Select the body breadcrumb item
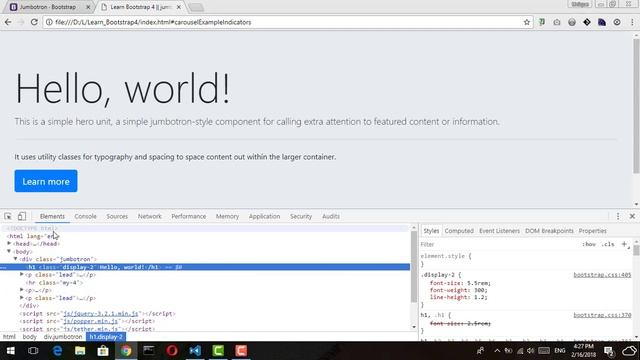 pyautogui.click(x=29, y=337)
